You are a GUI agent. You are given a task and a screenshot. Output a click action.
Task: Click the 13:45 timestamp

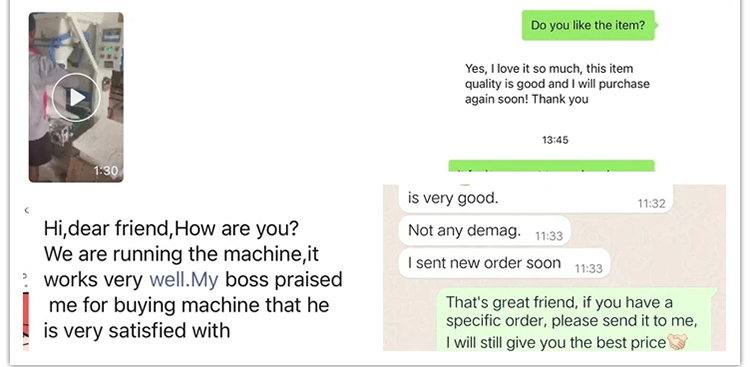tap(555, 140)
